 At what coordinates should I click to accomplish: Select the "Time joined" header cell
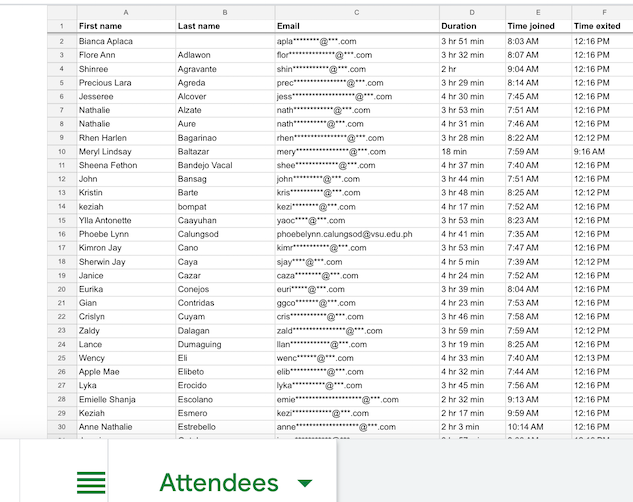[536, 25]
